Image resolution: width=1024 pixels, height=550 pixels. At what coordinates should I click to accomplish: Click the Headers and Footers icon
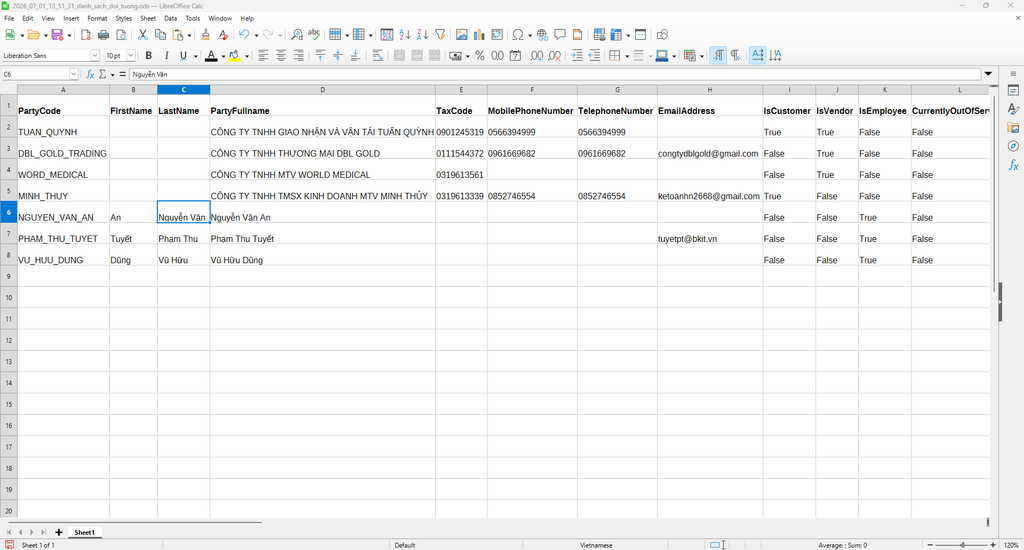point(577,35)
